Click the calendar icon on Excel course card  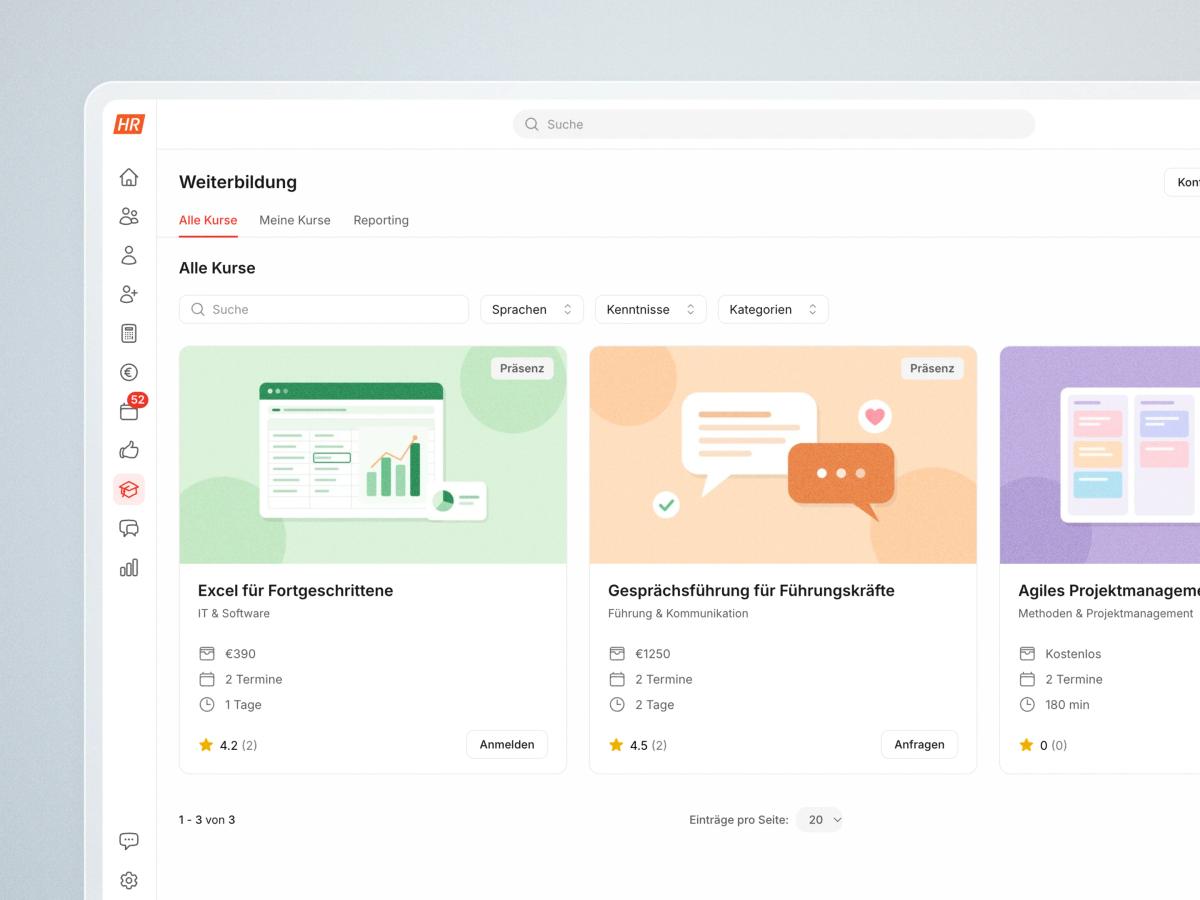click(207, 679)
